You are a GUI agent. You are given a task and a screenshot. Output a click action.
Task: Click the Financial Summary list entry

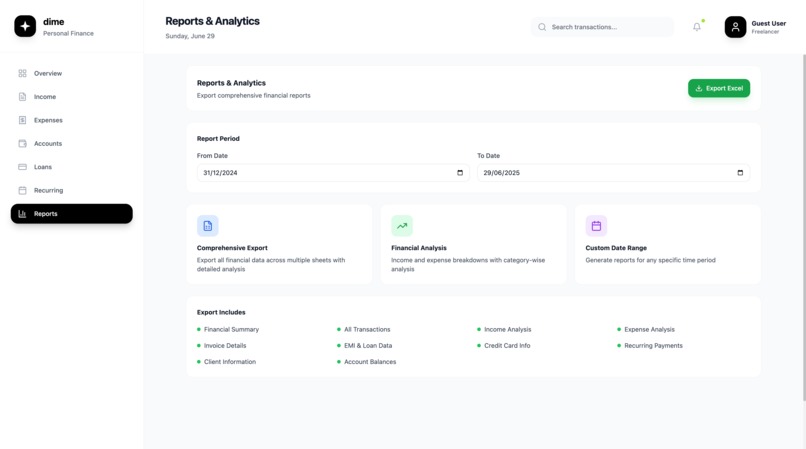(x=228, y=329)
